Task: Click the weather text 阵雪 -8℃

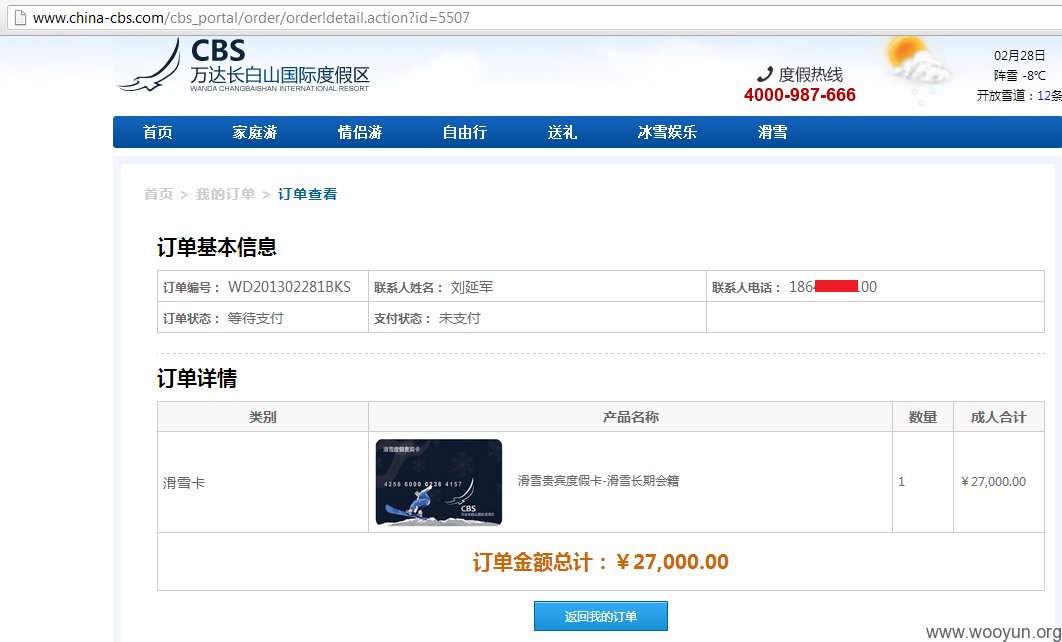Action: 1019,76
